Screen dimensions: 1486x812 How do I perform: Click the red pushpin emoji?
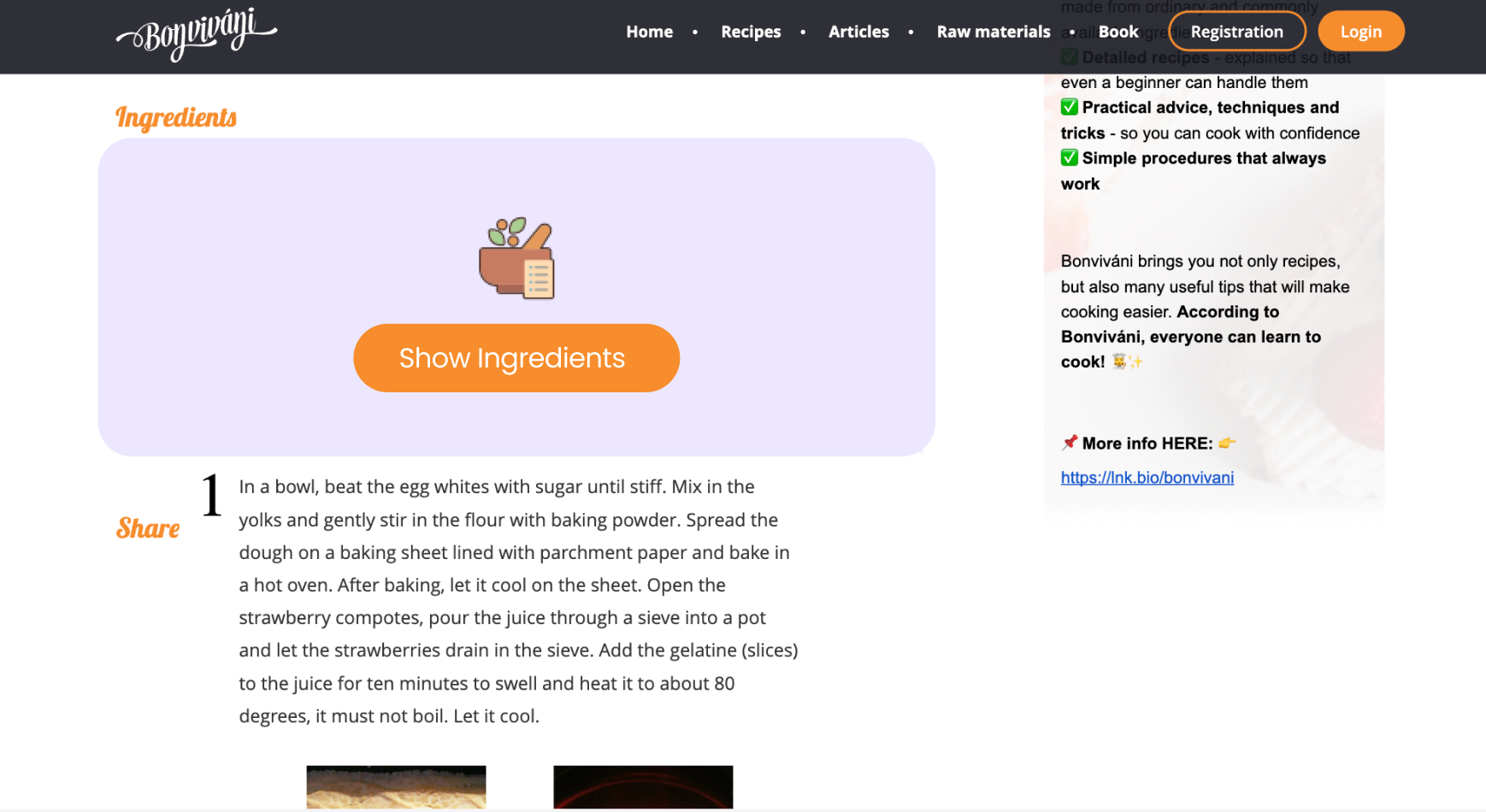pyautogui.click(x=1070, y=443)
